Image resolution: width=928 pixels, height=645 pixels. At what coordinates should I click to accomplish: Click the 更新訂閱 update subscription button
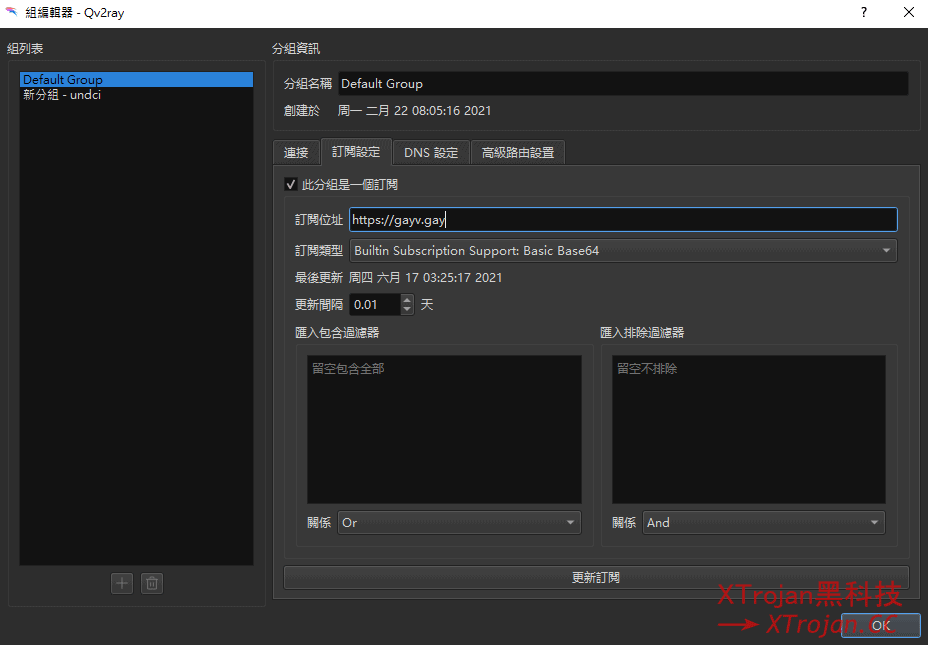click(594, 577)
